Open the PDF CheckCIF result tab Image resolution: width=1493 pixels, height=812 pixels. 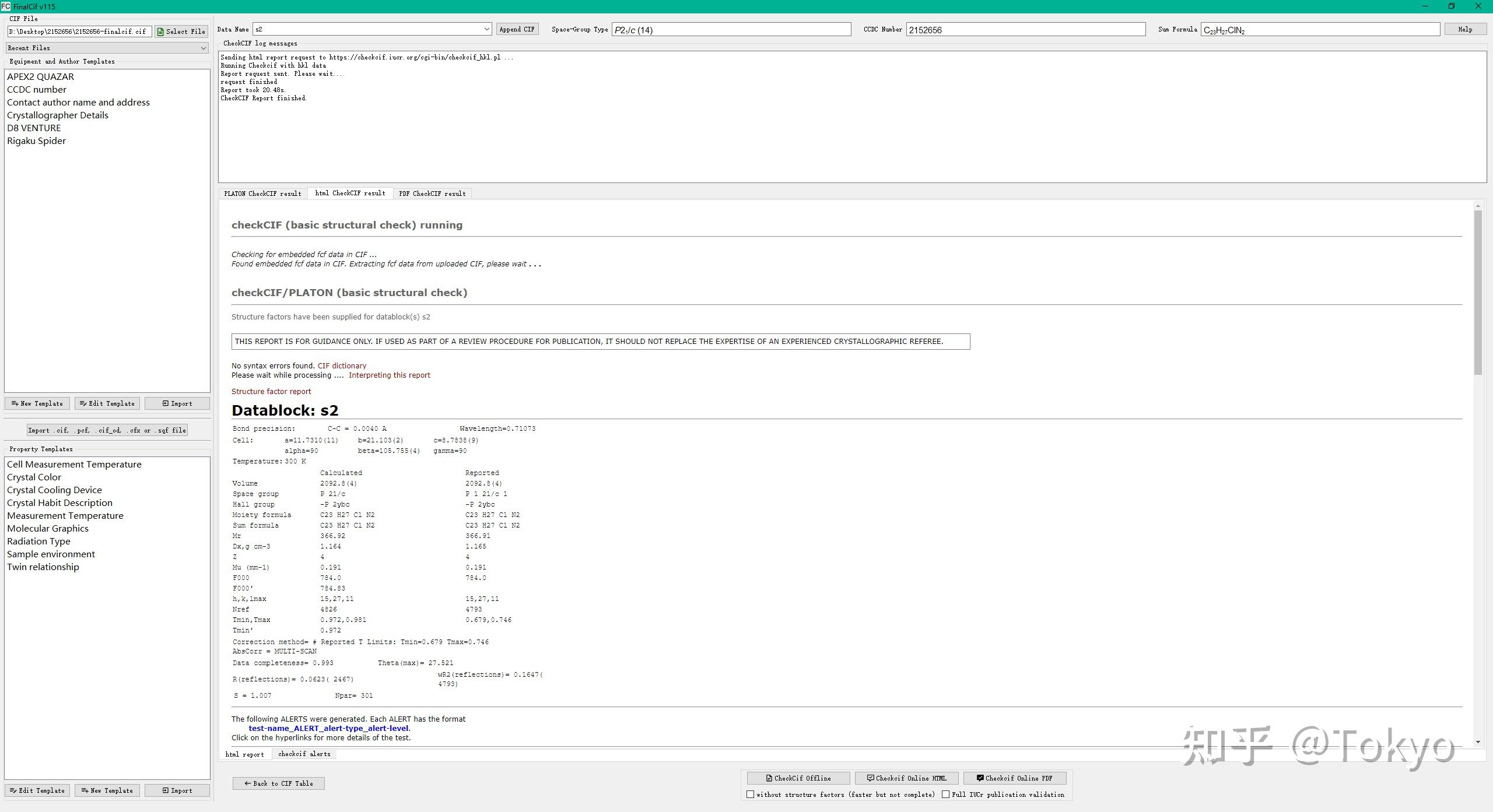tap(432, 194)
